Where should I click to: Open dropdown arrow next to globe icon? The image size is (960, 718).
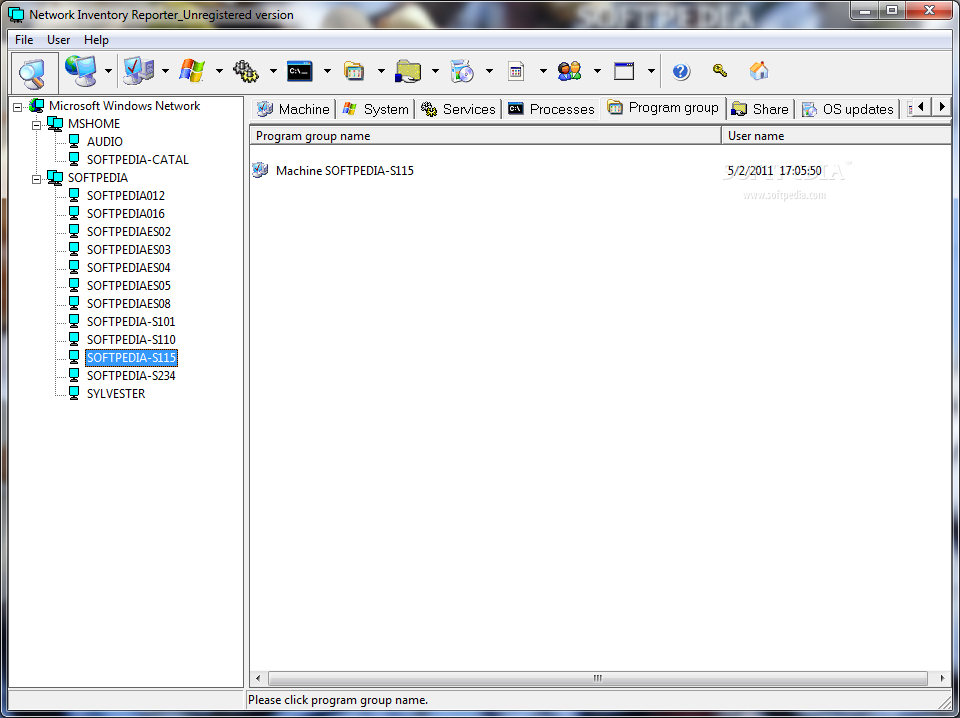[108, 71]
